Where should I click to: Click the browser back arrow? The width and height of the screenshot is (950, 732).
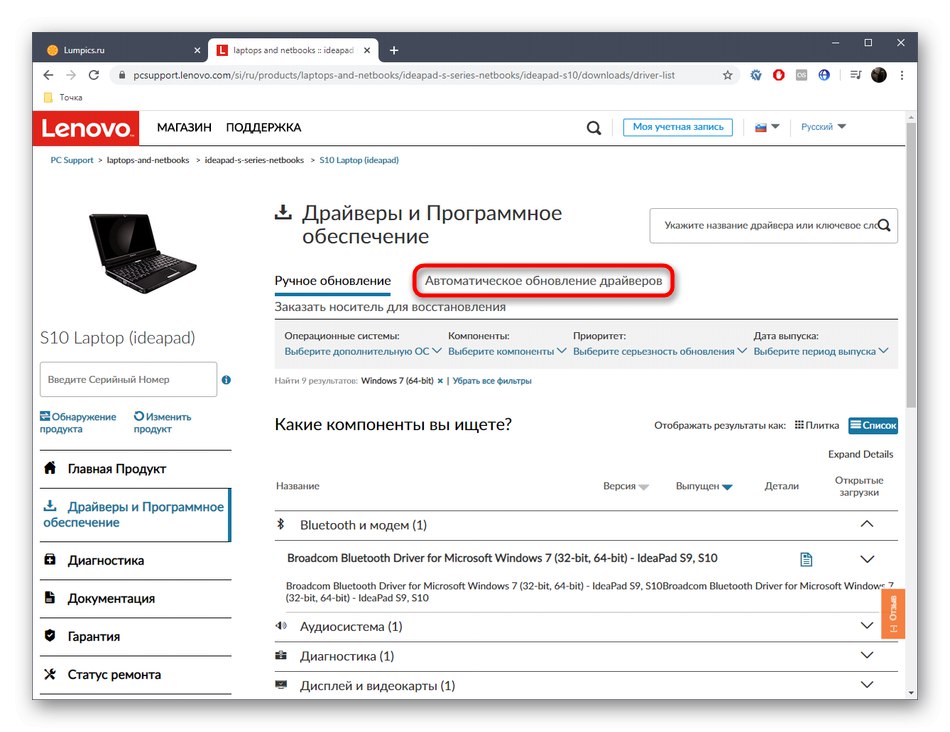[x=48, y=75]
